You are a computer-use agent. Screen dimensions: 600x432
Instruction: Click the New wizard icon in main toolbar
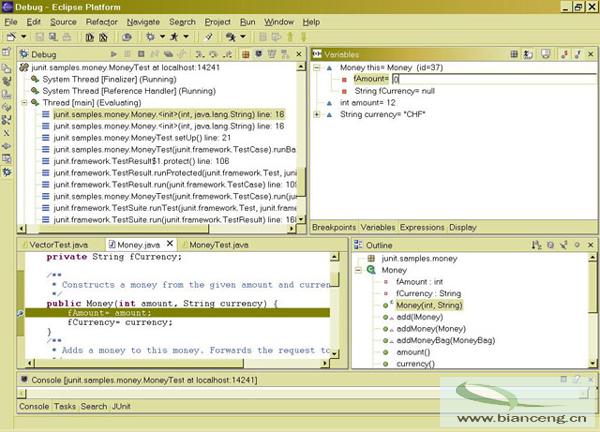pyautogui.click(x=11, y=37)
